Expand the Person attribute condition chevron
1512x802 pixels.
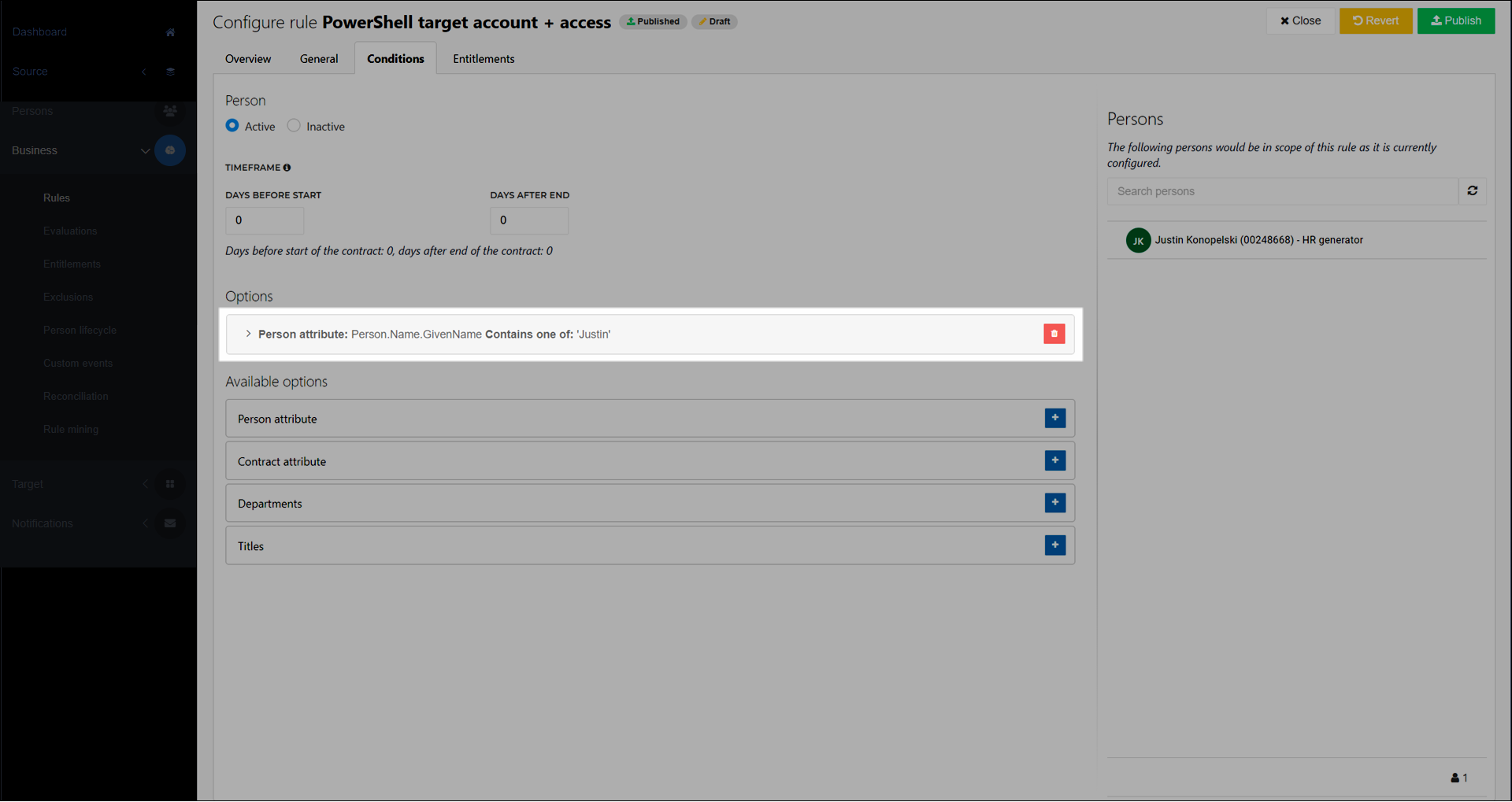tap(248, 334)
